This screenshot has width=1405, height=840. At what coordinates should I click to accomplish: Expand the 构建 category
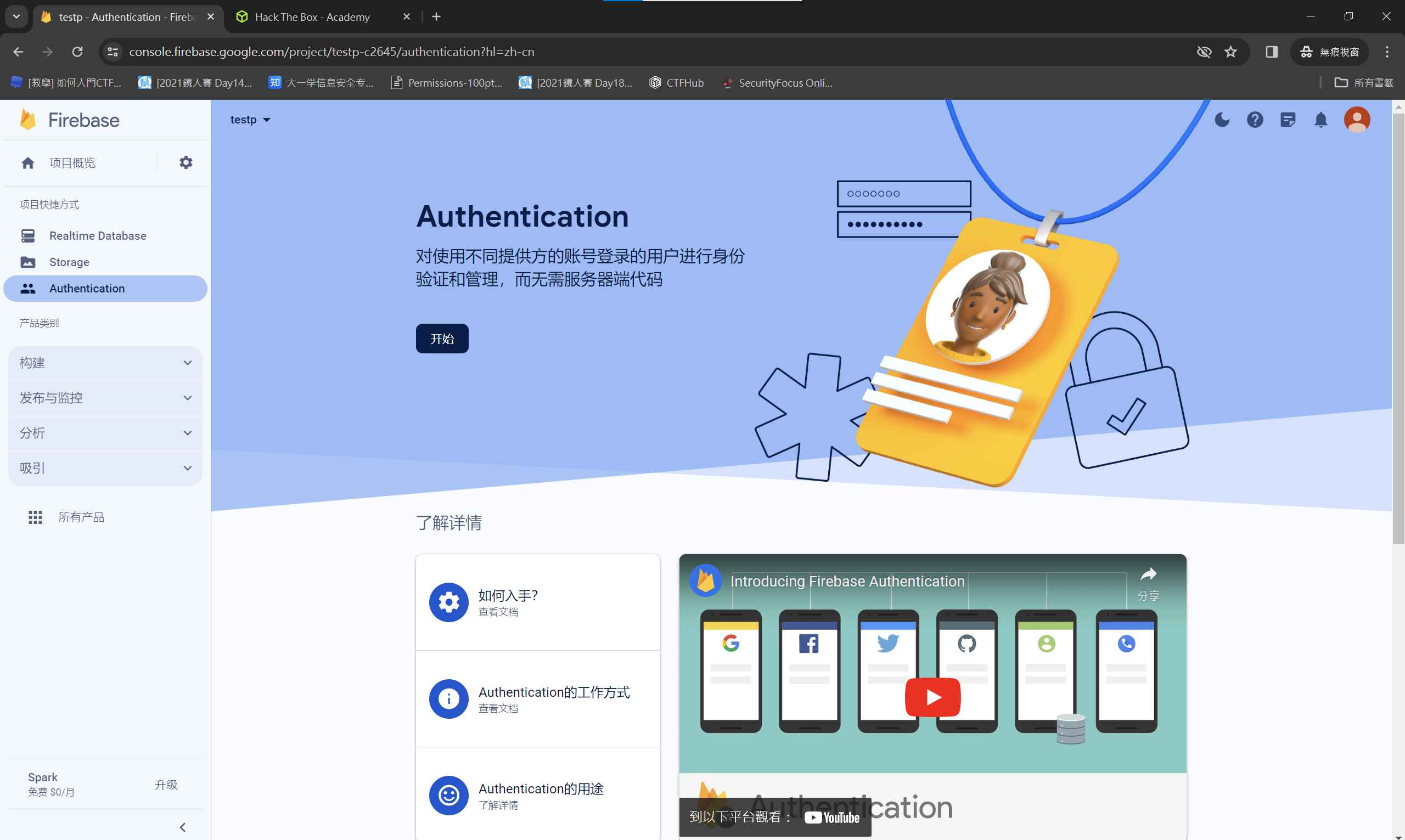point(105,363)
